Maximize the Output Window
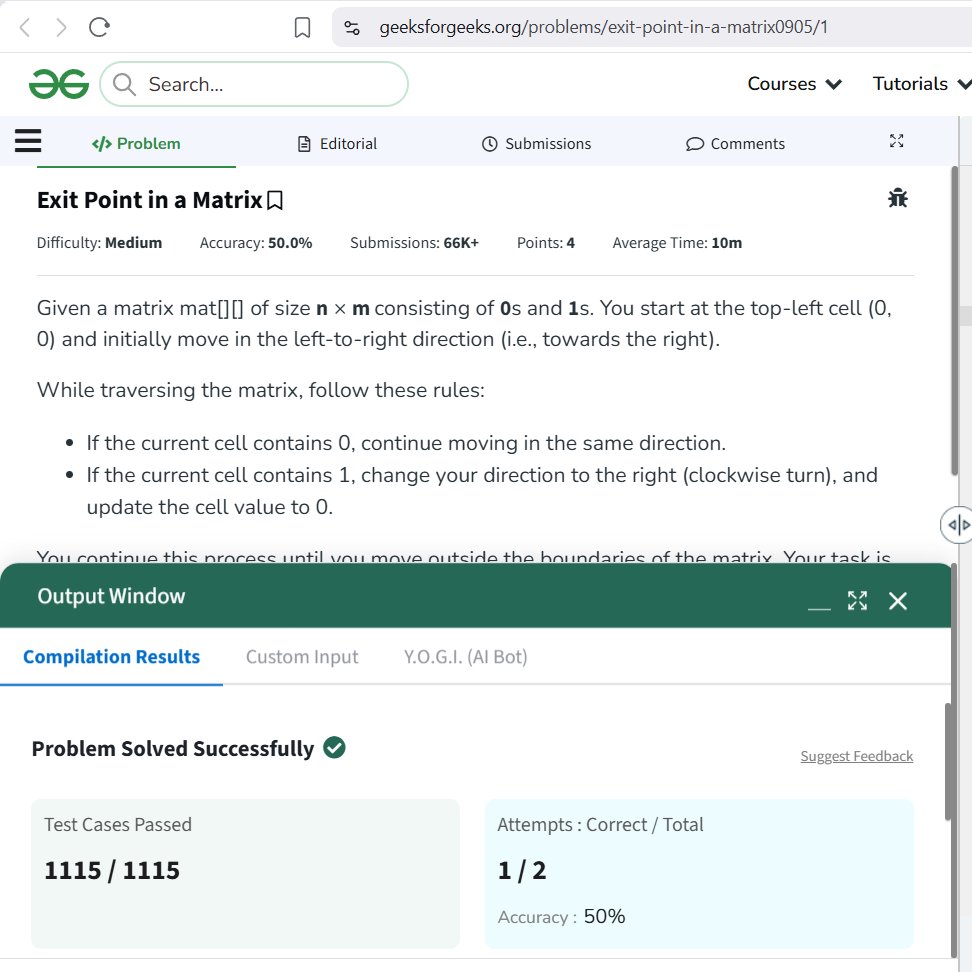This screenshot has height=972, width=972. [857, 601]
